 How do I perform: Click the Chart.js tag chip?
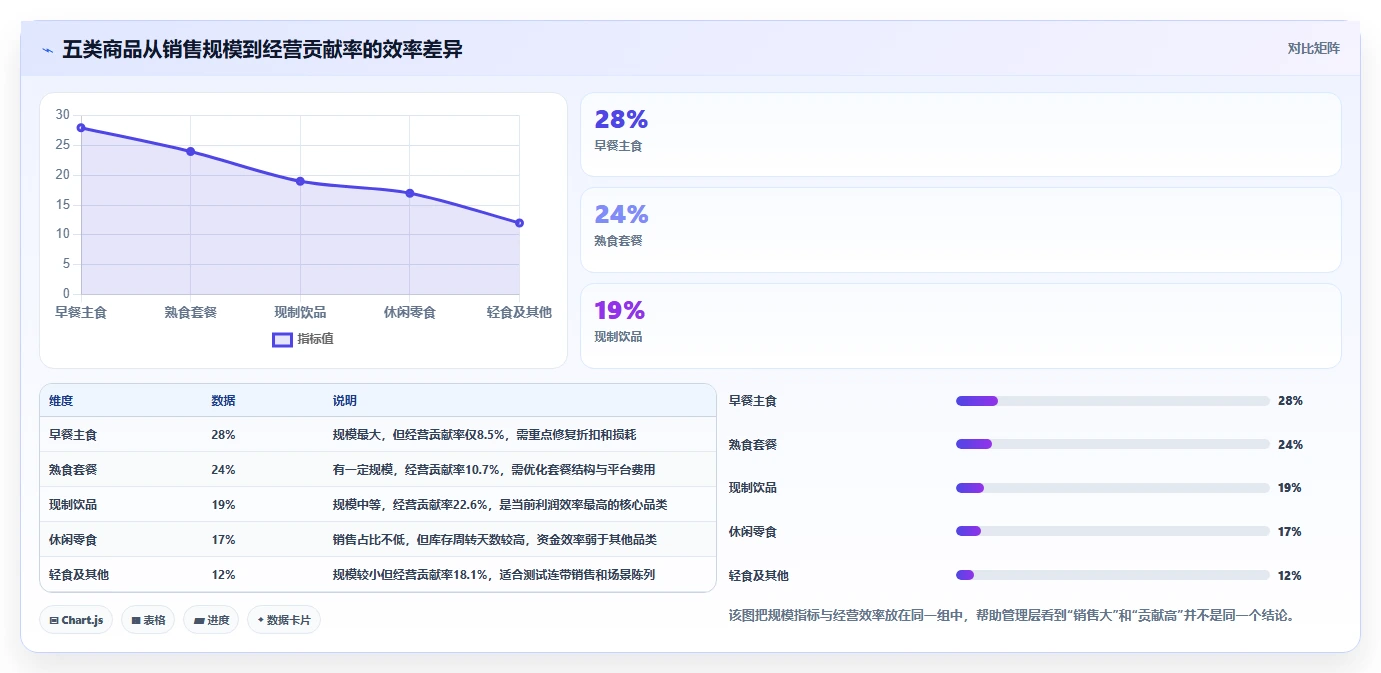77,620
